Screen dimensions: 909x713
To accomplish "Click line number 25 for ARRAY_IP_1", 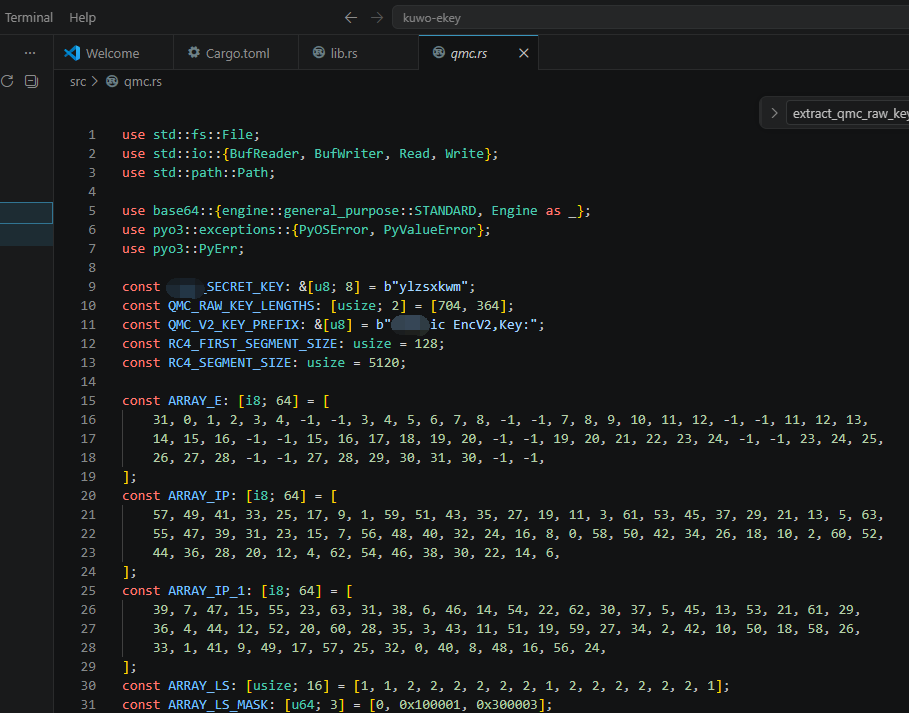I will coord(88,591).
